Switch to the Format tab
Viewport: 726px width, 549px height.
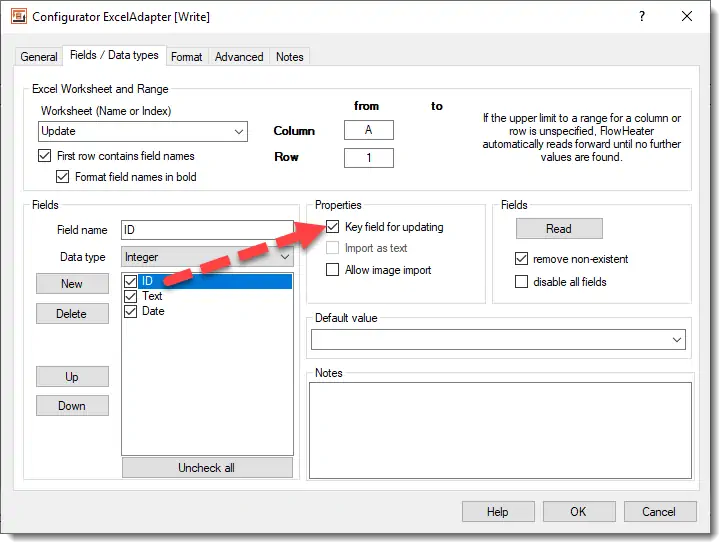click(x=186, y=57)
